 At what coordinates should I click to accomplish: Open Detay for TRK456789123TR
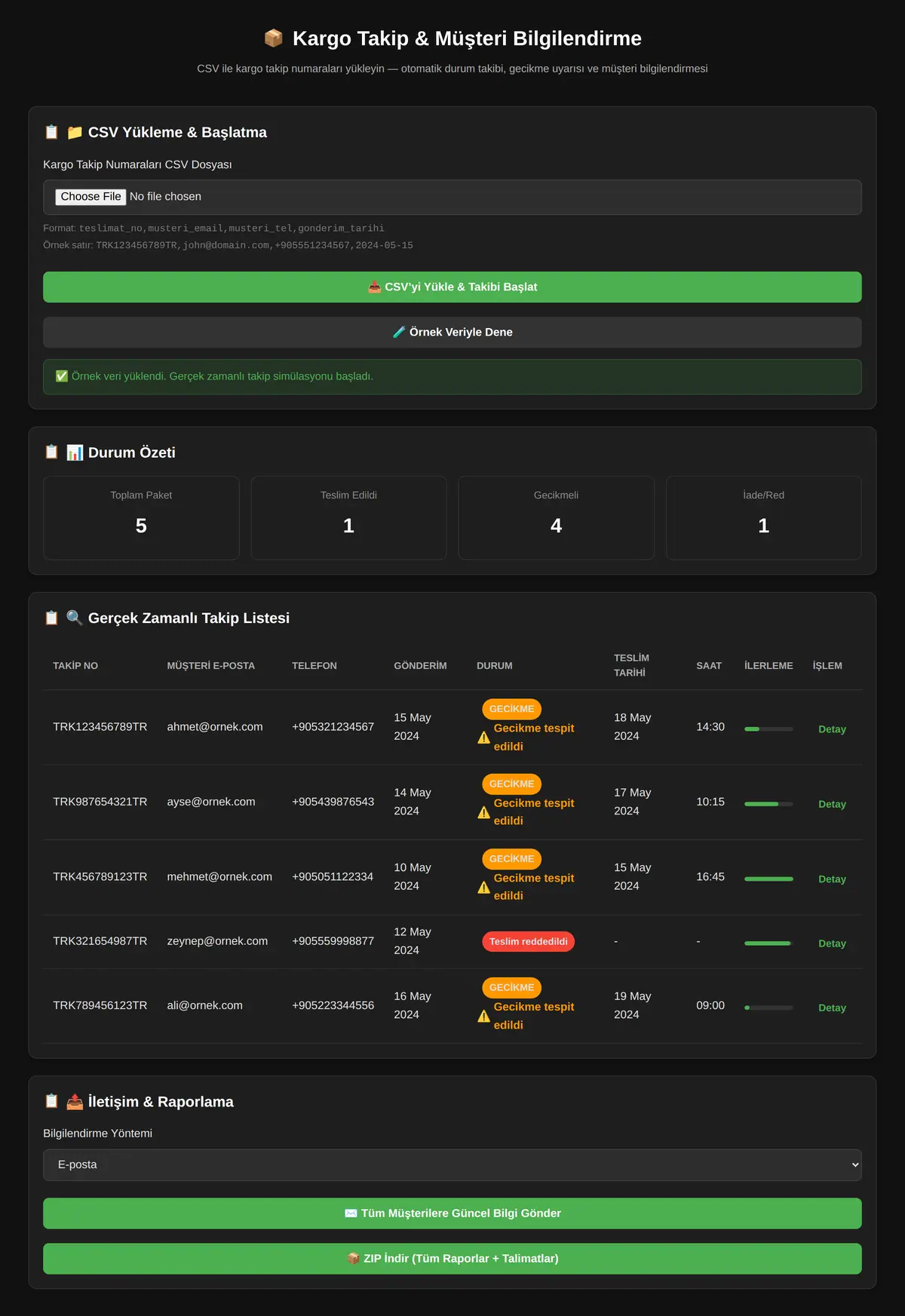[x=832, y=879]
